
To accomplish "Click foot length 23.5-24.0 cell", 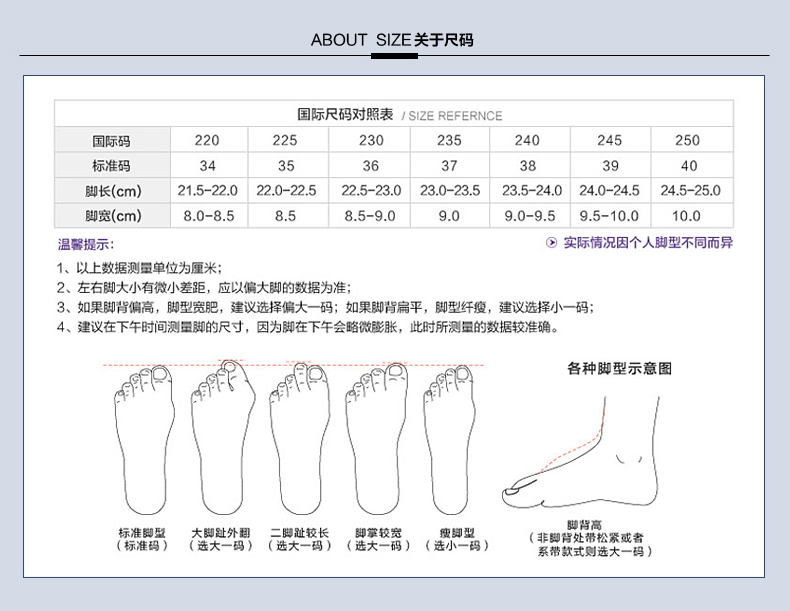I will point(531,191).
